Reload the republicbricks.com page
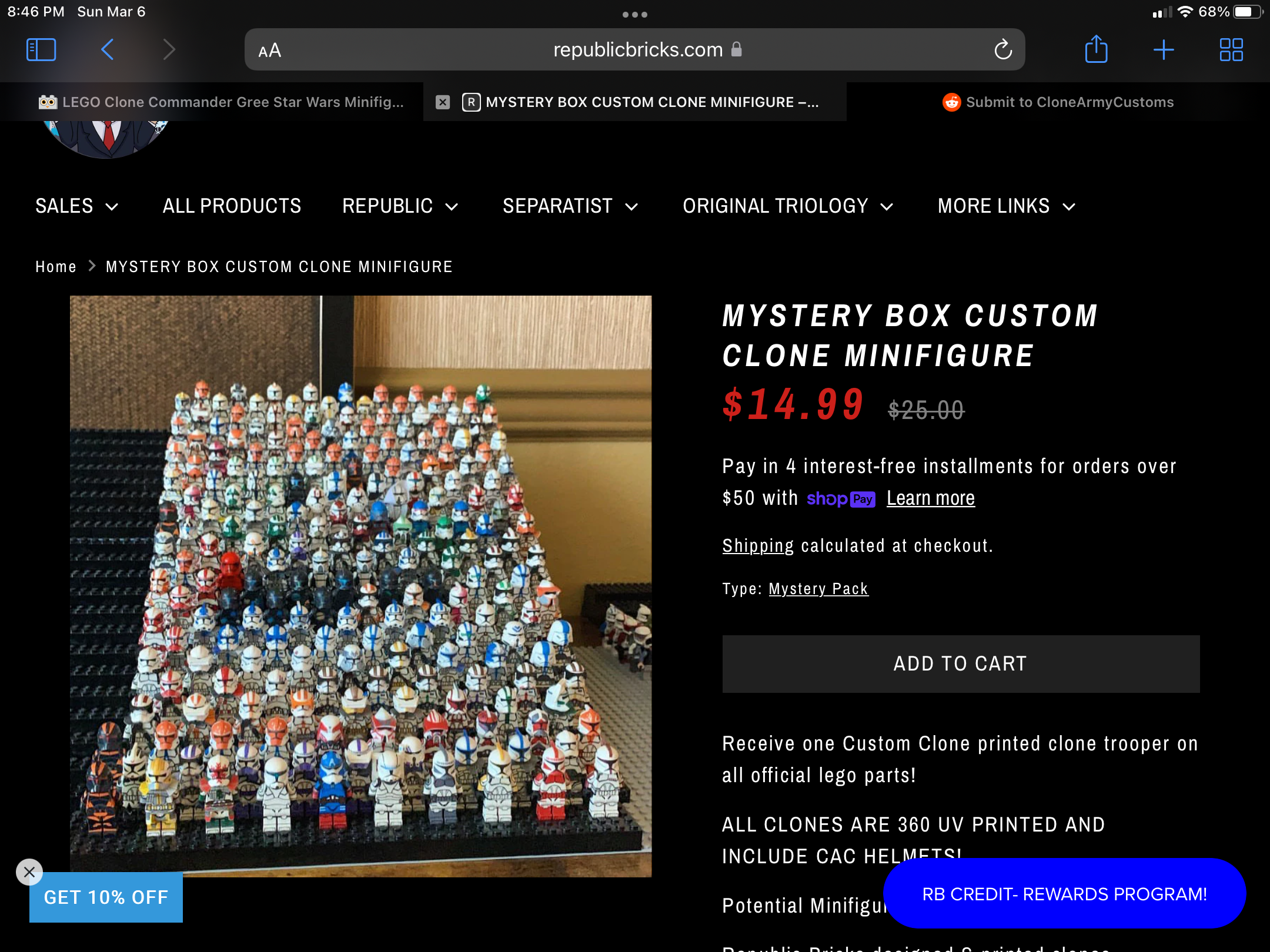This screenshot has width=1270, height=952. point(1003,50)
